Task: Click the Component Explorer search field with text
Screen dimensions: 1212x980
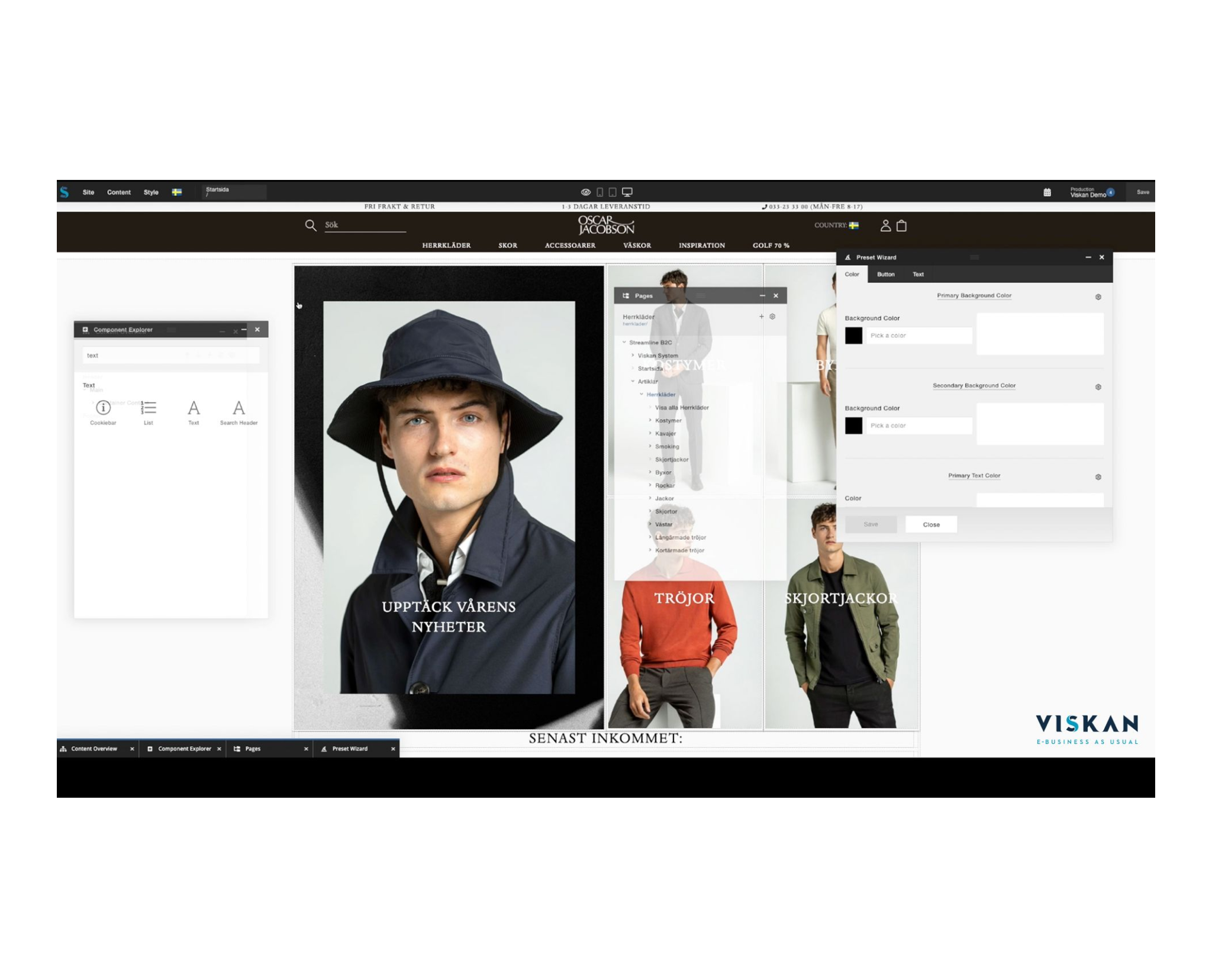Action: pyautogui.click(x=170, y=356)
